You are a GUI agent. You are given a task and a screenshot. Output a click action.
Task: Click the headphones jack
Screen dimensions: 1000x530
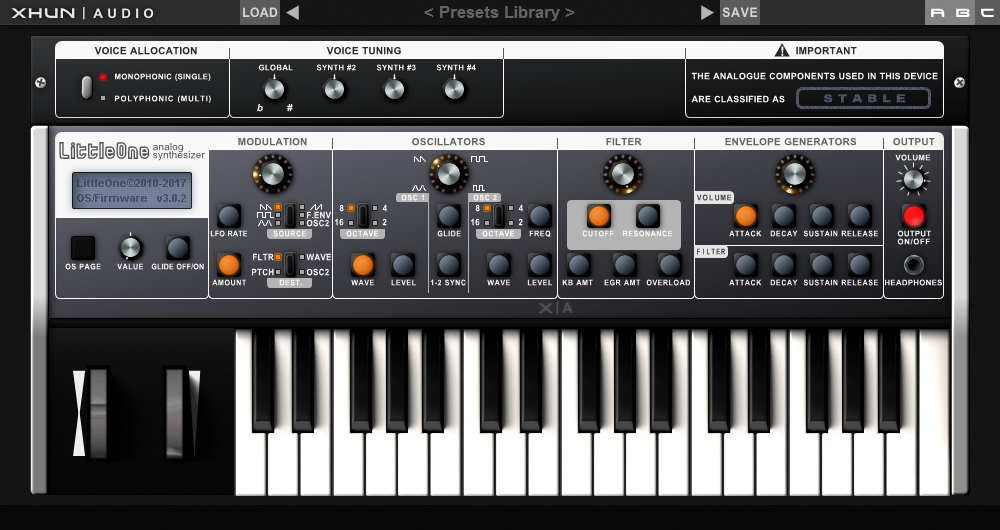pos(913,265)
